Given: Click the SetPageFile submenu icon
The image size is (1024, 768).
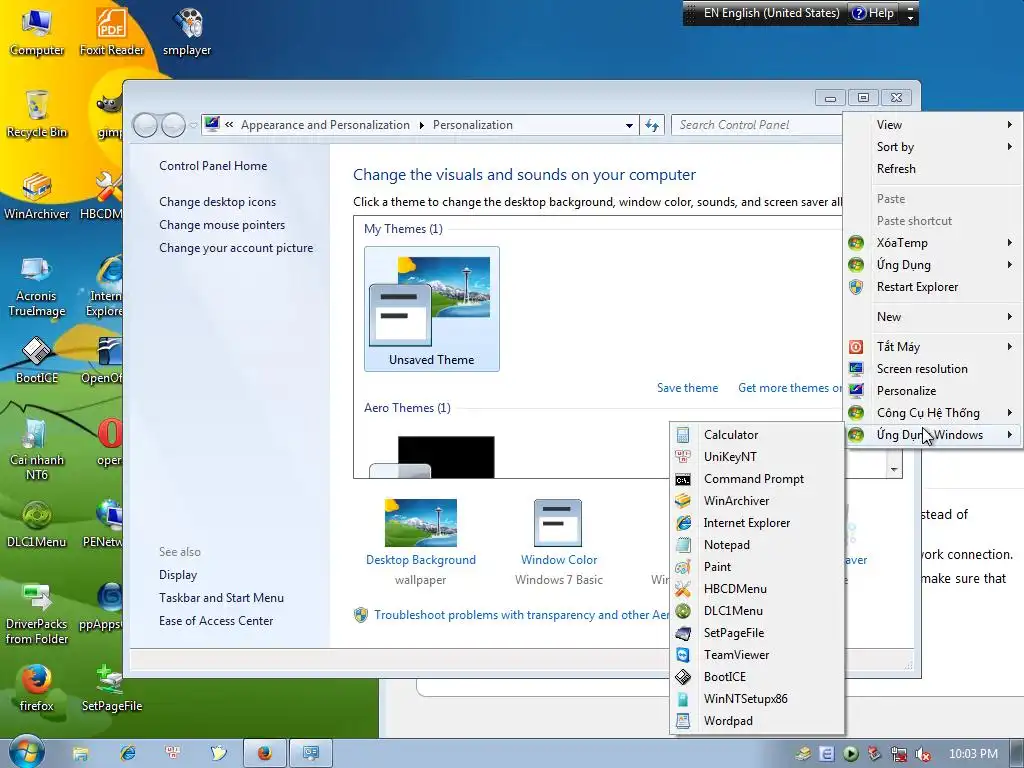Looking at the screenshot, I should (683, 633).
